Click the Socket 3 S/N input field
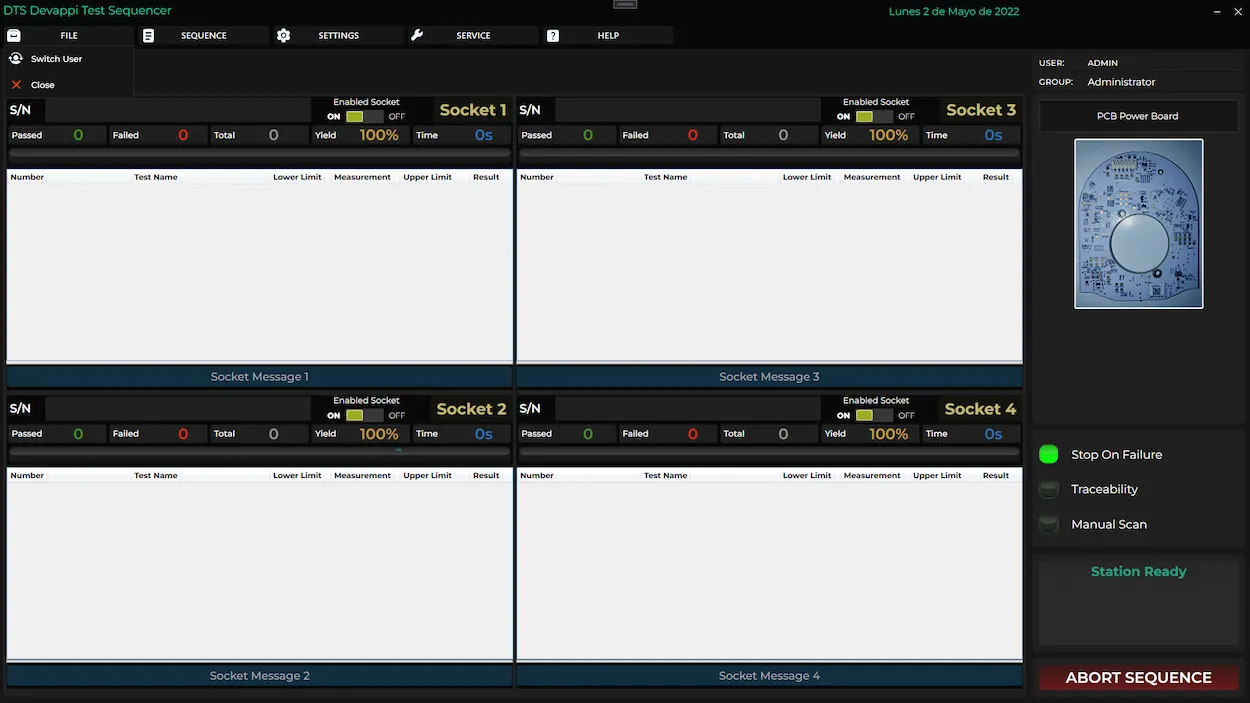 pyautogui.click(x=688, y=110)
